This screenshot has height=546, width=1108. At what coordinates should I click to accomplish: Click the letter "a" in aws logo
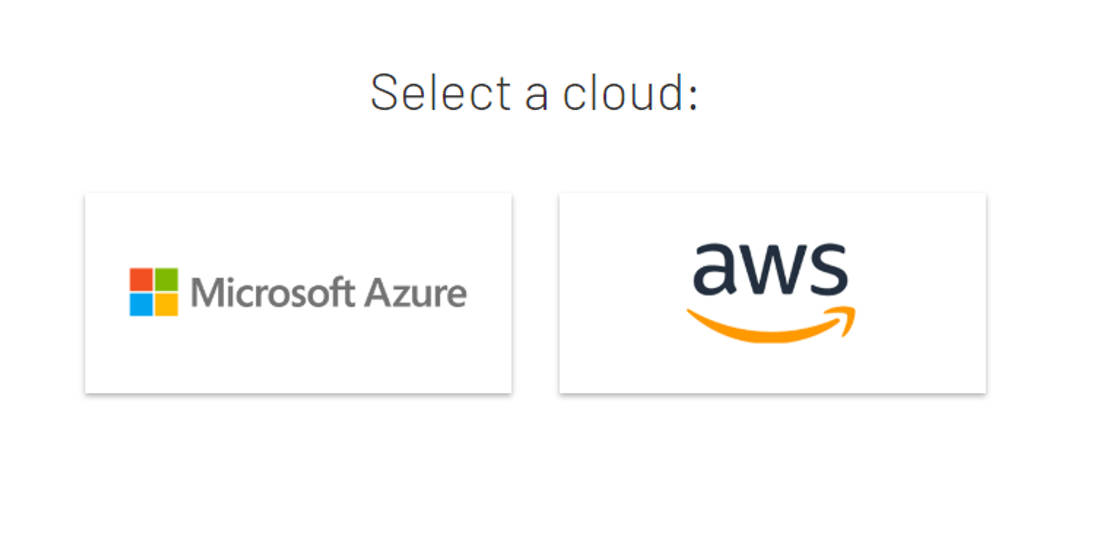(715, 268)
